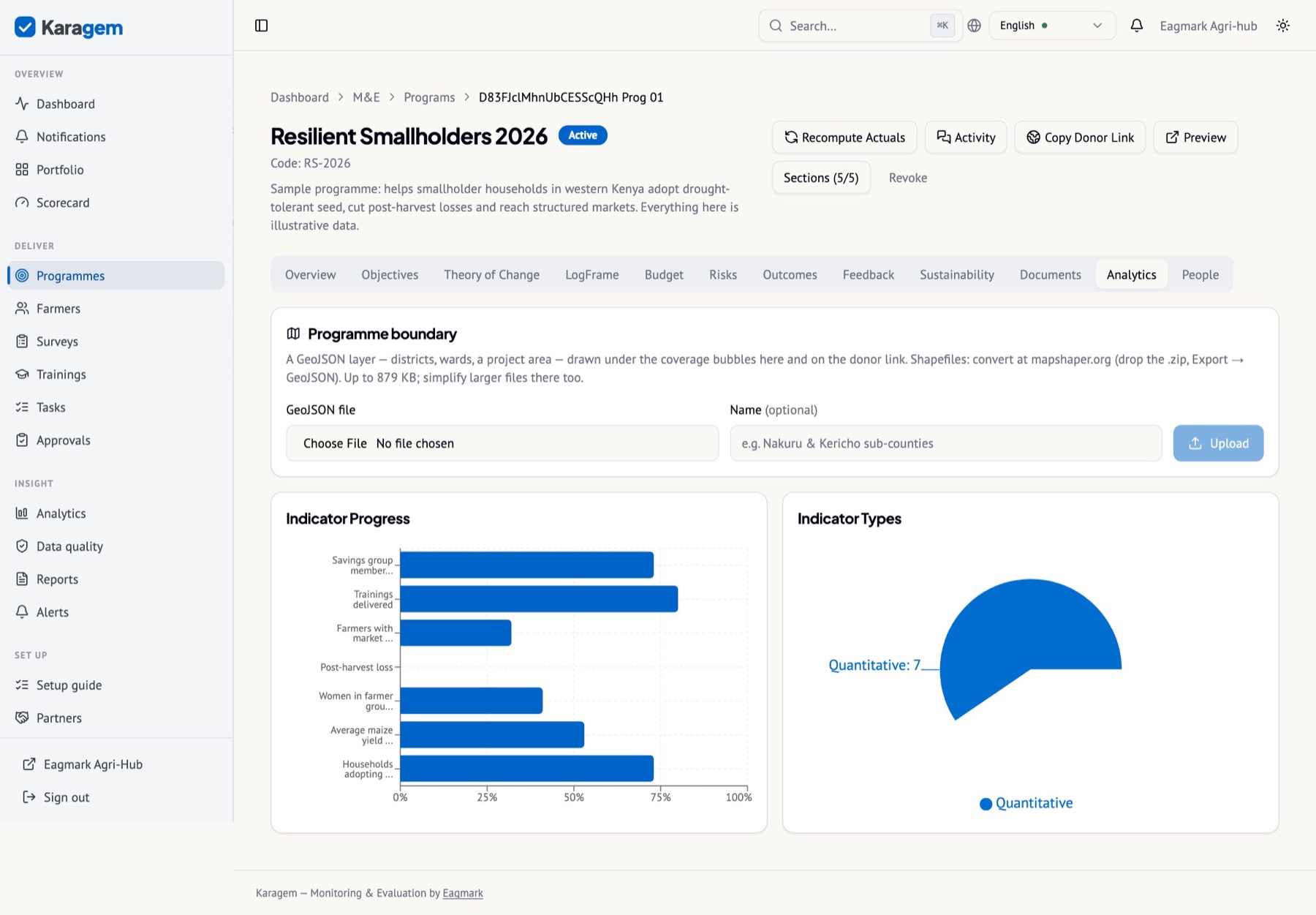
Task: Click Programs in breadcrumb
Action: pyautogui.click(x=429, y=97)
